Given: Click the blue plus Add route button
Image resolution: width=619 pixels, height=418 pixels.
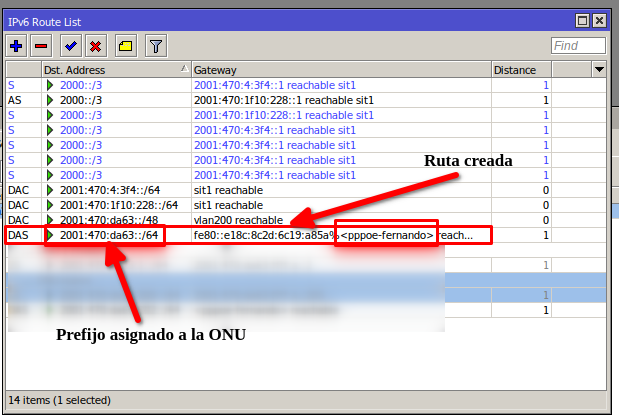Looking at the screenshot, I should (16, 45).
